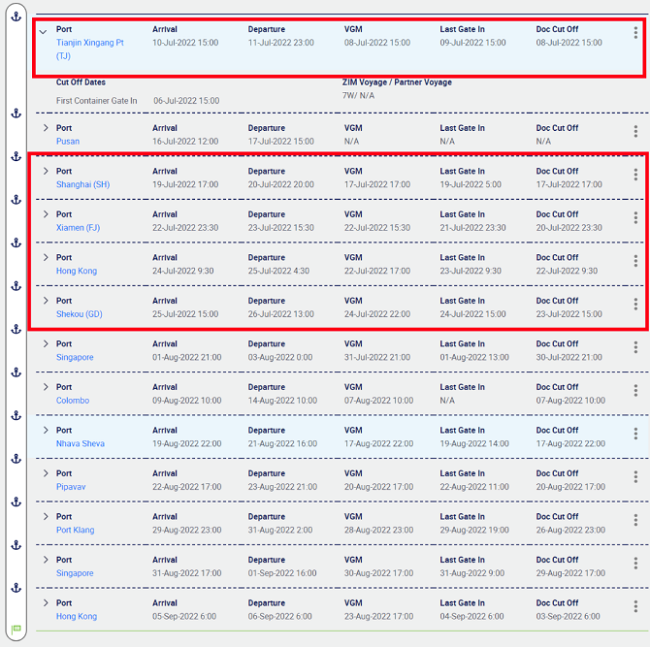Expand the Singapore row arriving 31-Aug-2022
Image resolution: width=650 pixels, height=647 pixels.
click(x=46, y=559)
